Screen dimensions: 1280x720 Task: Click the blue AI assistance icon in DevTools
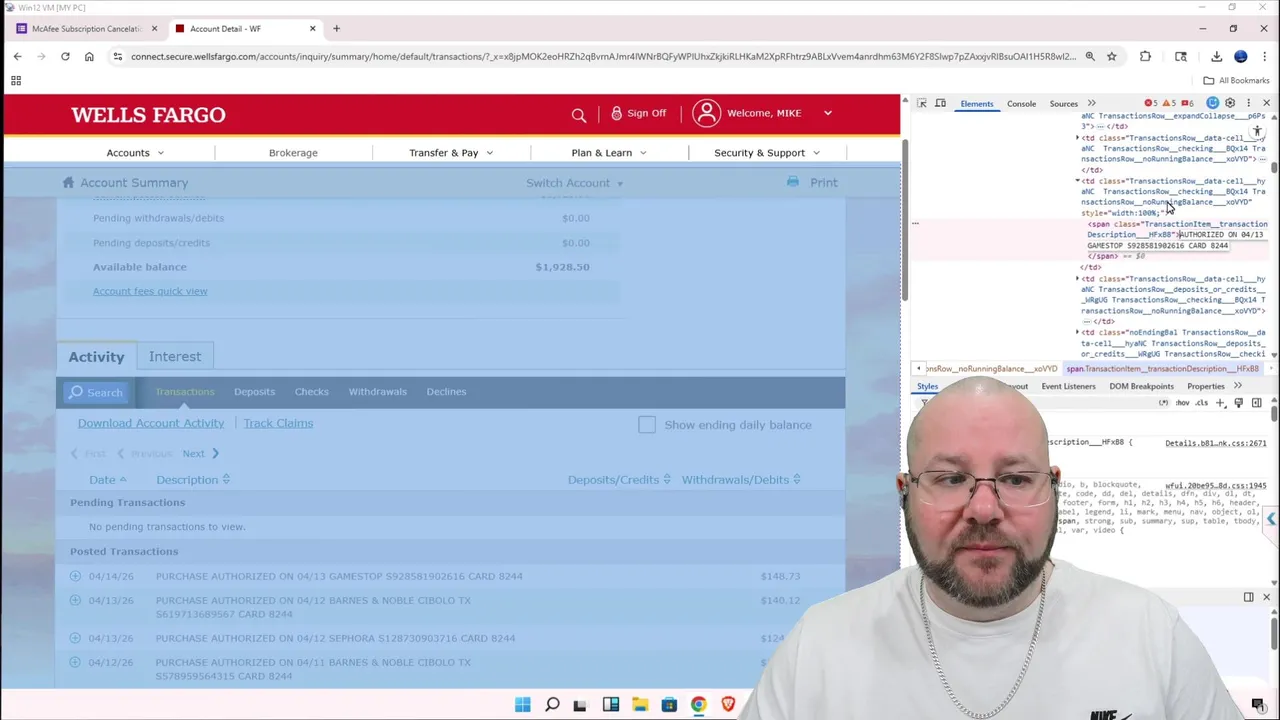pyautogui.click(x=1213, y=103)
